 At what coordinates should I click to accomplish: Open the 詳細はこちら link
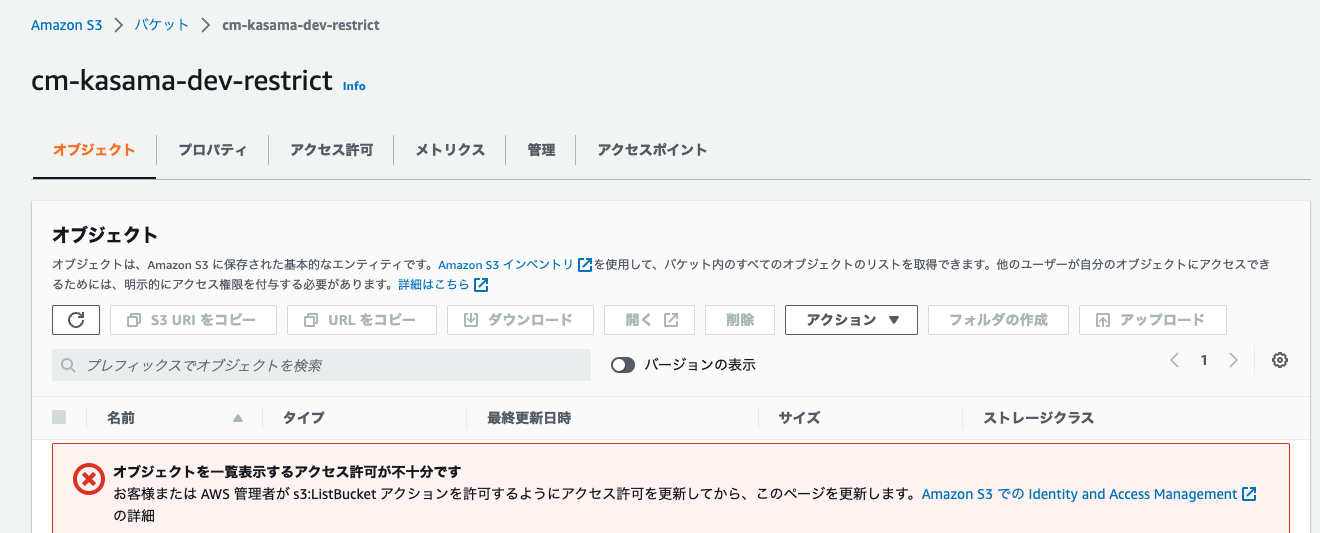[x=434, y=285]
